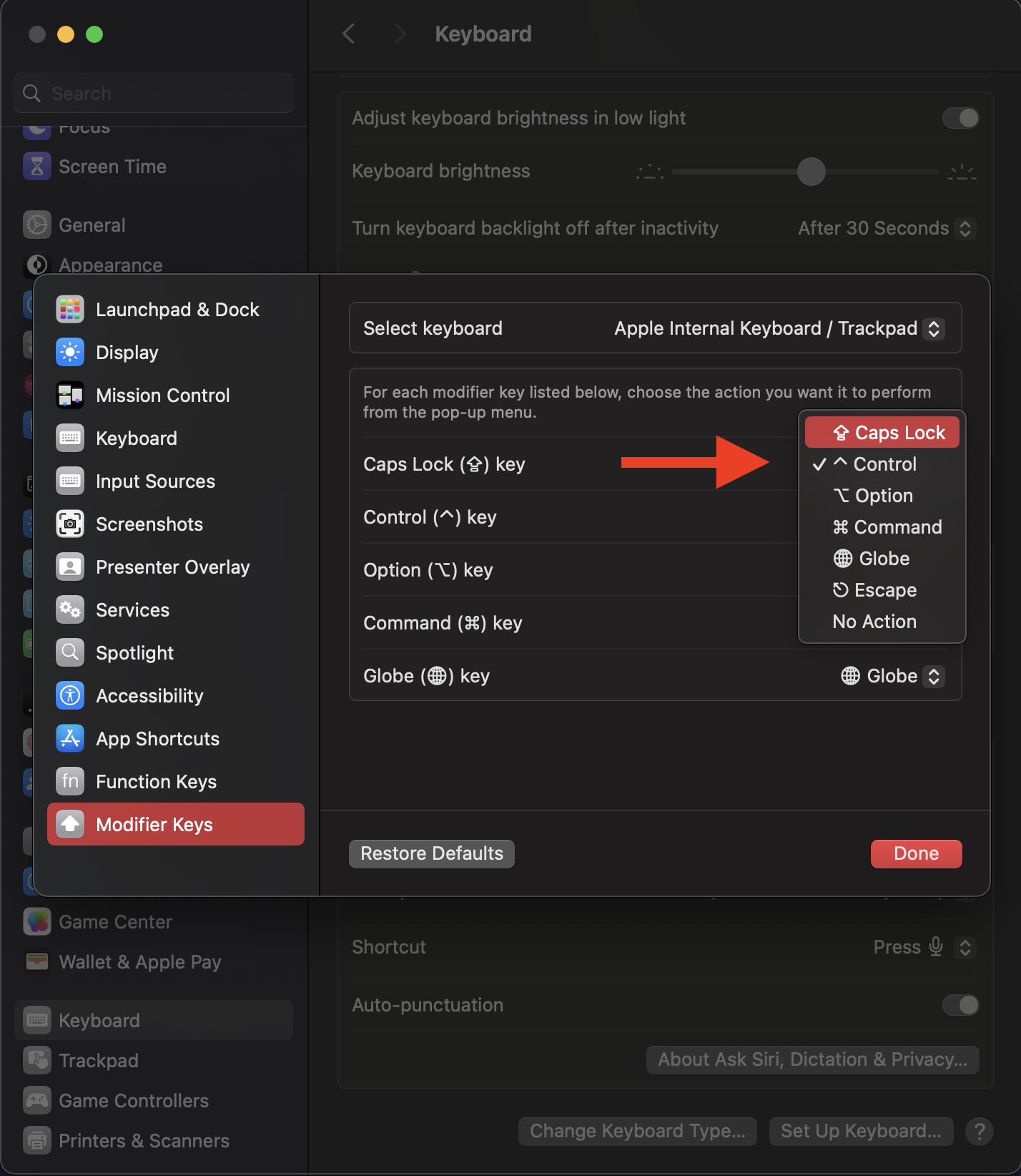
Task: Choose Caps Lock in popup menu
Action: [882, 433]
